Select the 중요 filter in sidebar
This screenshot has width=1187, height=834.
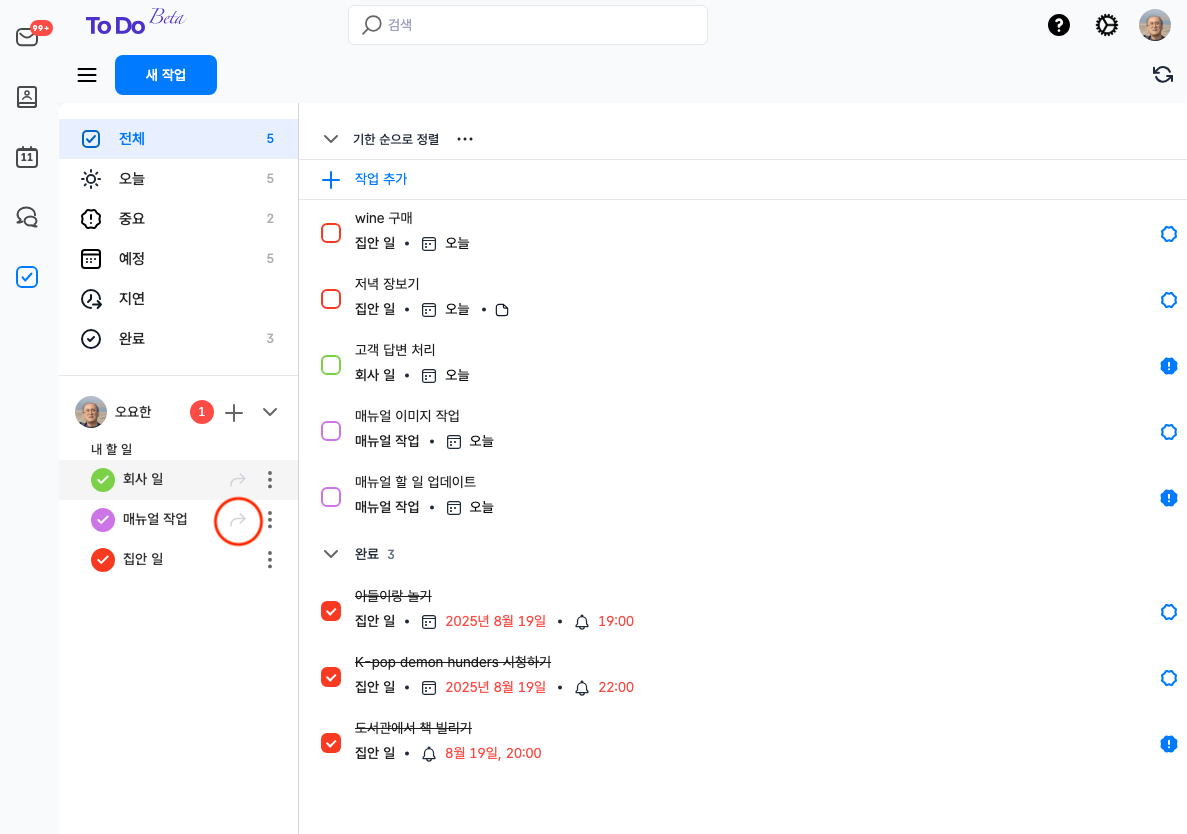coord(132,218)
